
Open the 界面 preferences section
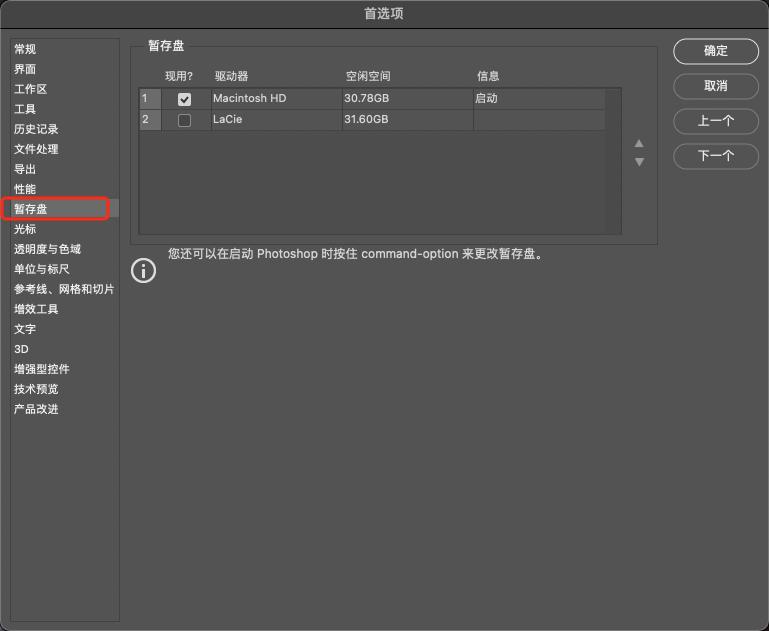(25, 69)
